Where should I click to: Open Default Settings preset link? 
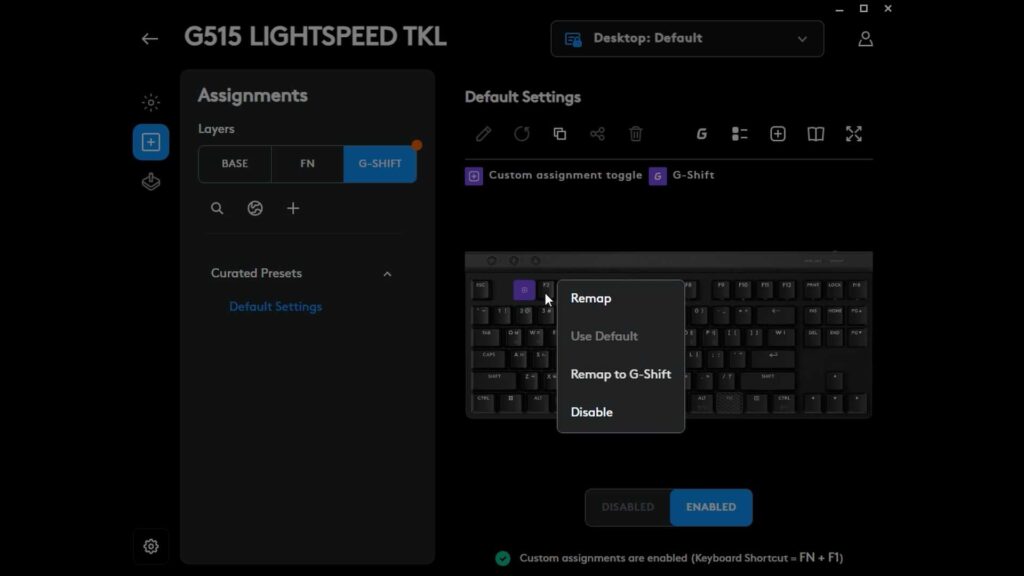click(276, 306)
